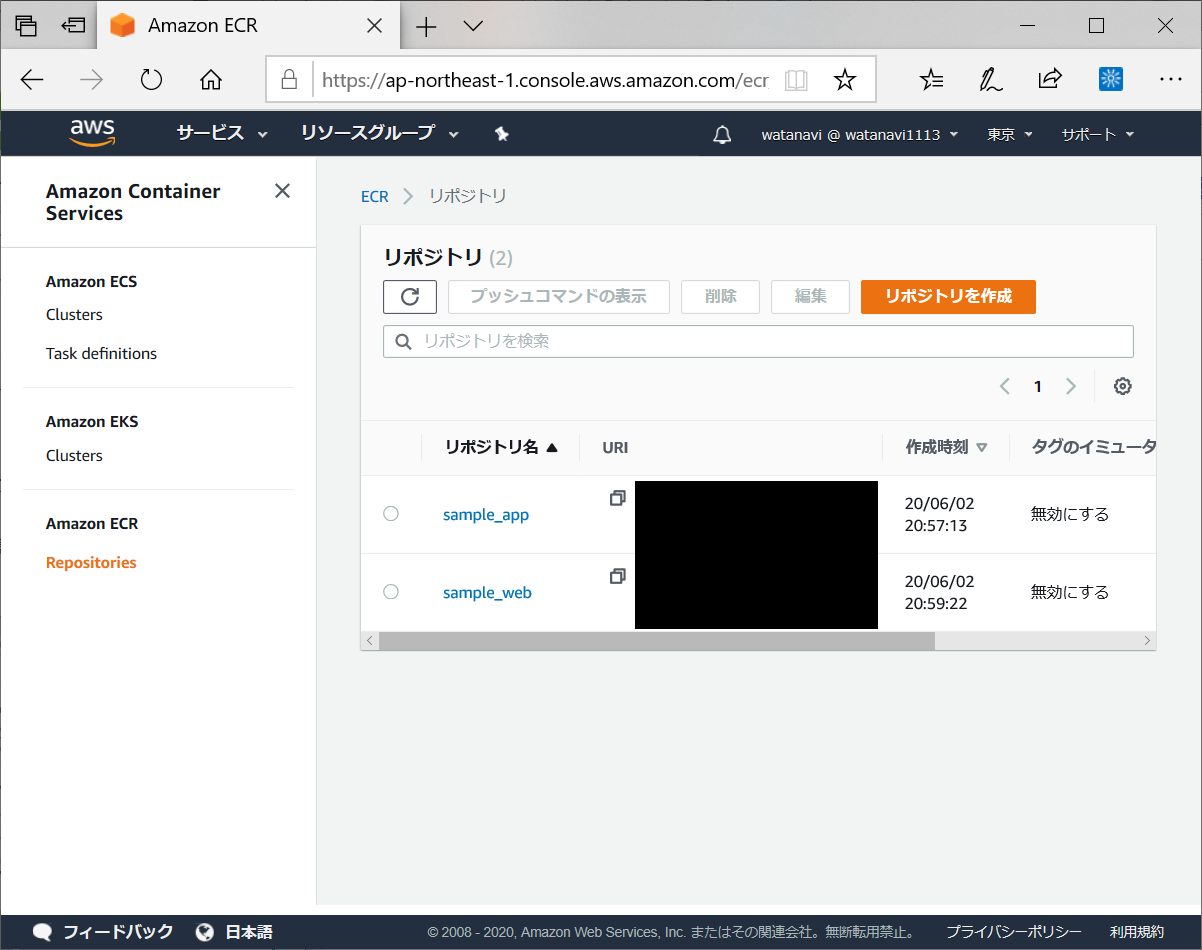This screenshot has height=950, width=1202.
Task: Click the right arrow of the table scrollbar
Action: 1147,641
